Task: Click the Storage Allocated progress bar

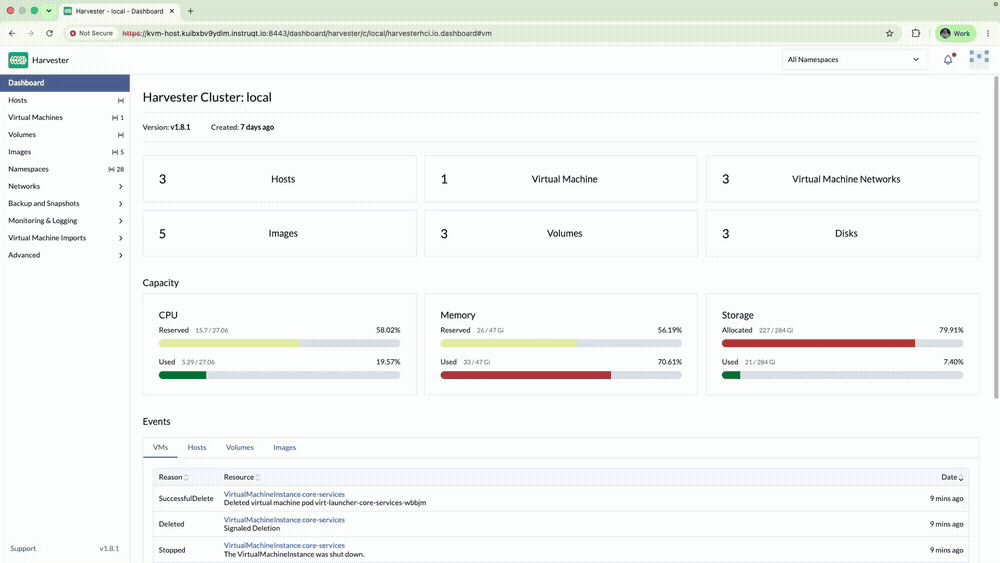Action: pyautogui.click(x=842, y=343)
